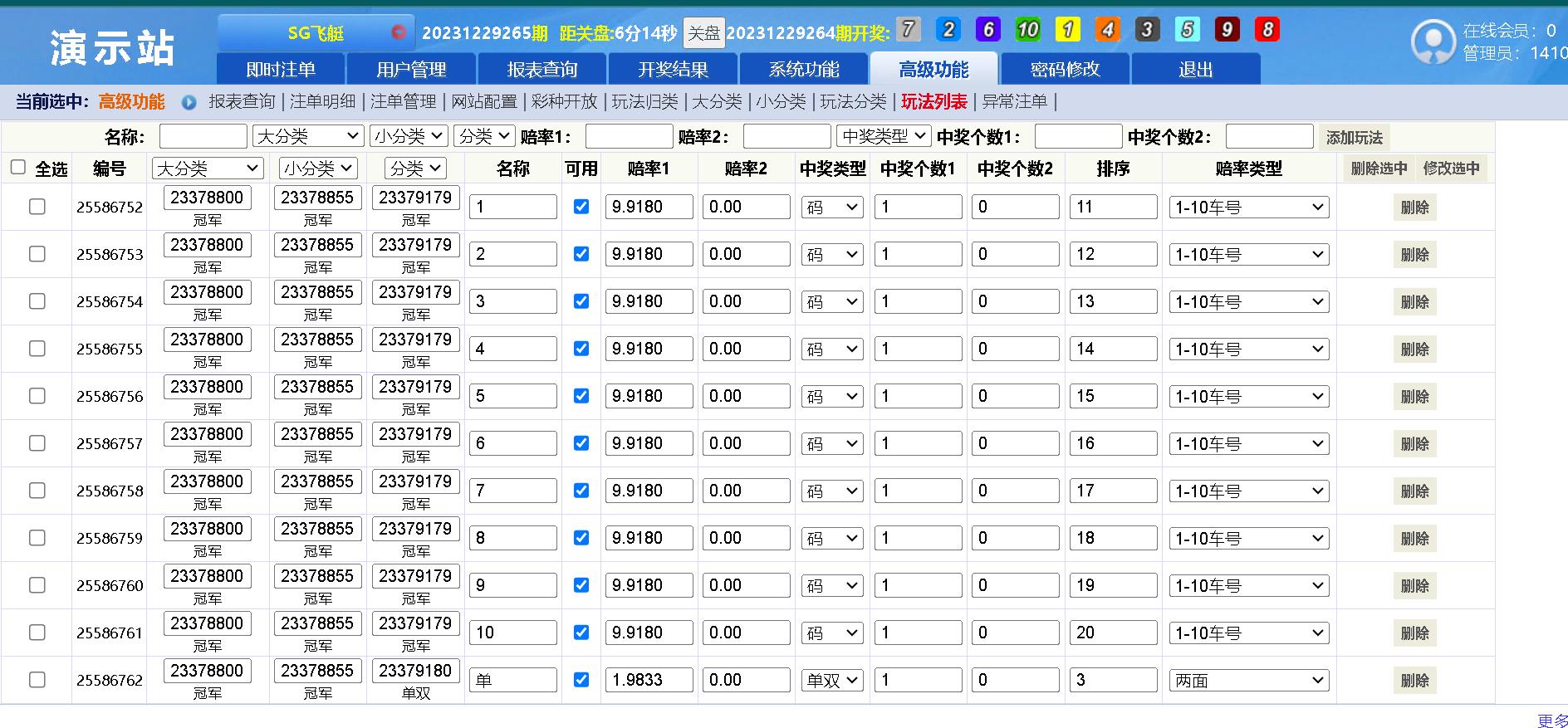Click the orange number 4 result ball
The height and width of the screenshot is (728, 1568).
[x=1108, y=30]
